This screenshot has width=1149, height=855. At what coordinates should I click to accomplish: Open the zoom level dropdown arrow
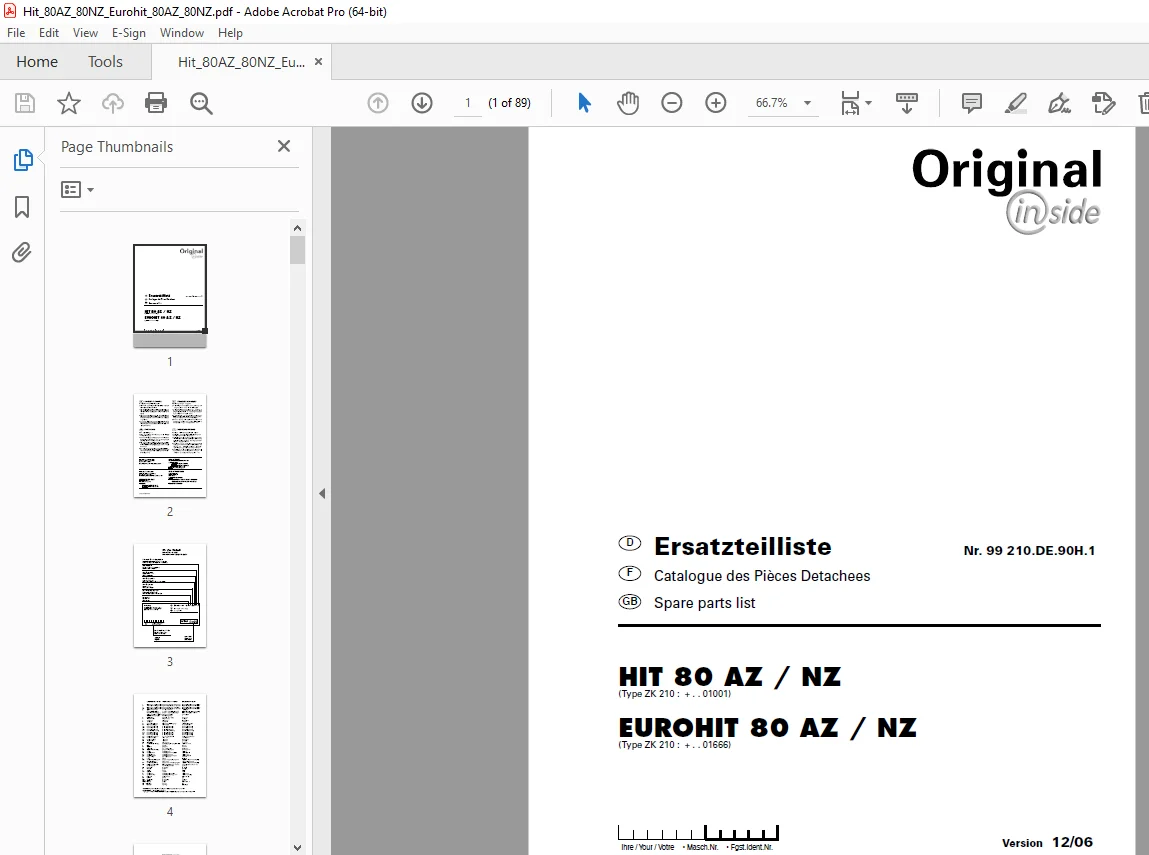808,103
